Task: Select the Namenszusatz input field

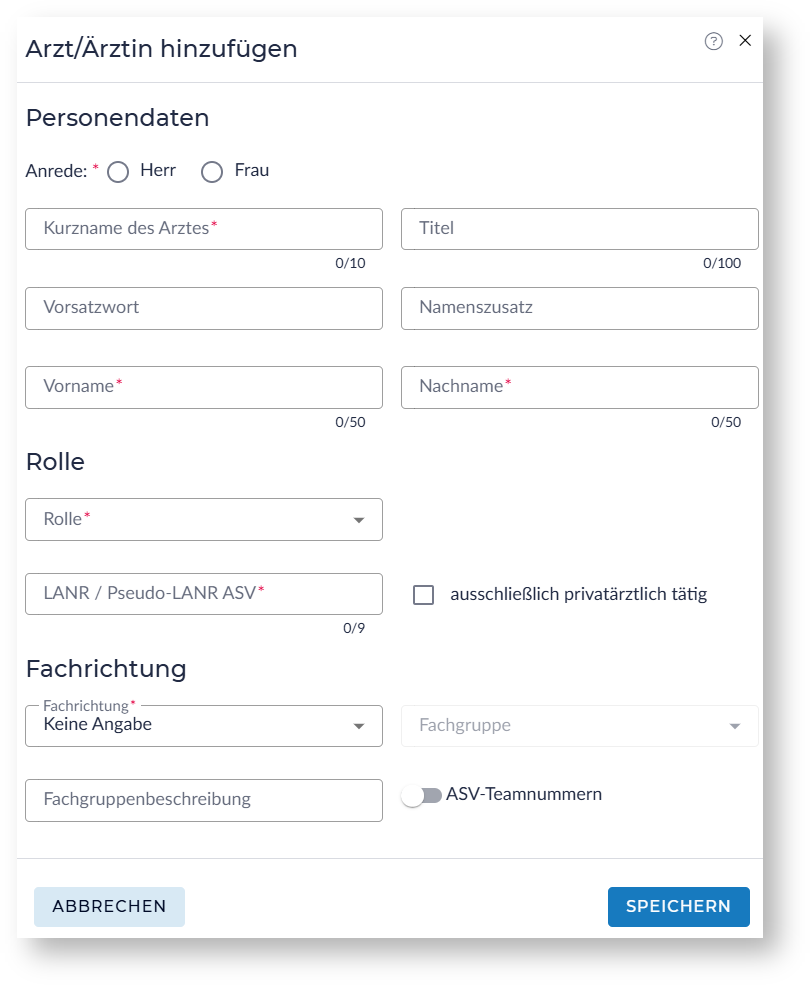Action: coord(579,308)
